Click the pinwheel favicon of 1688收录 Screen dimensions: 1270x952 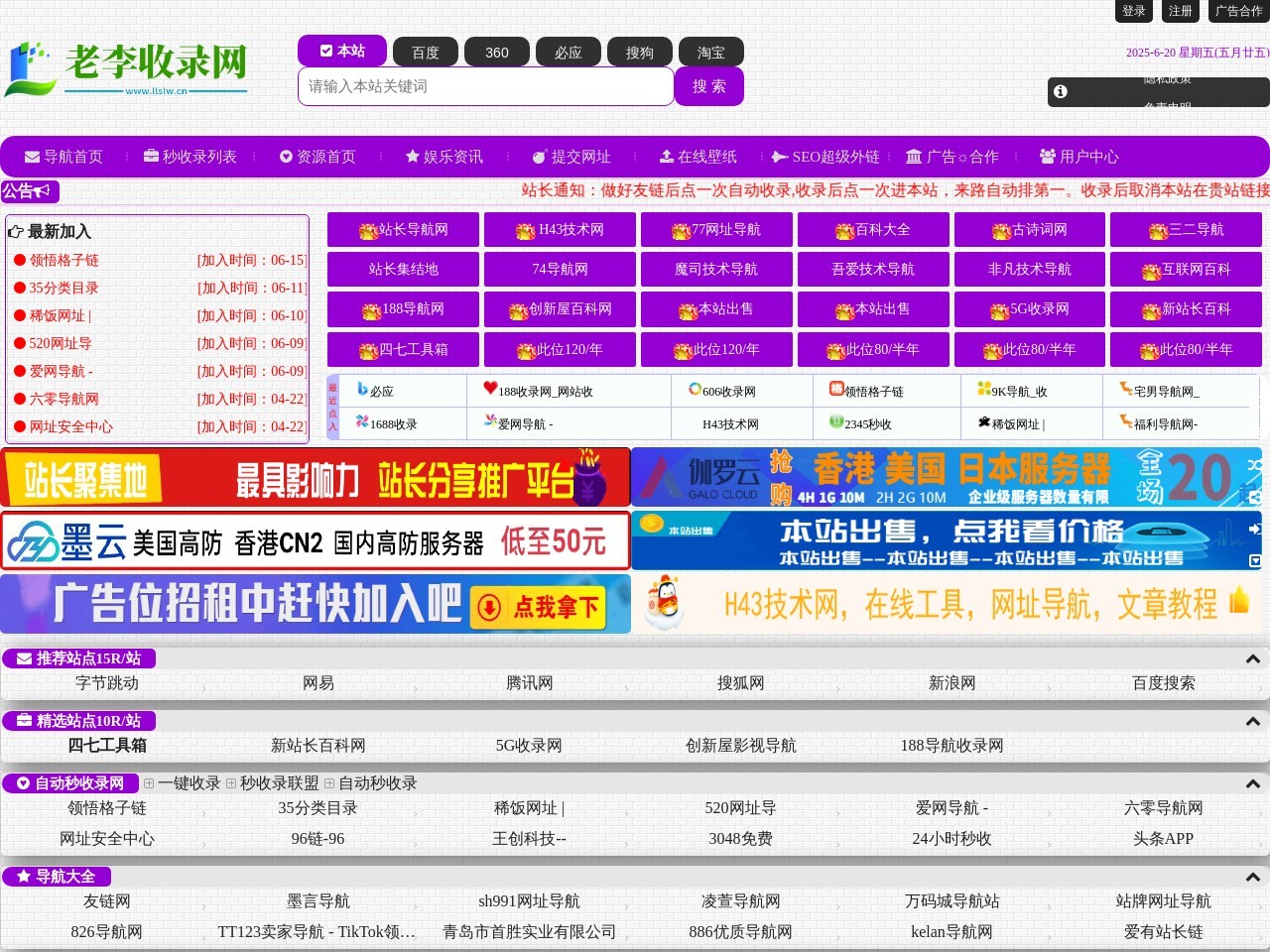pyautogui.click(x=362, y=421)
